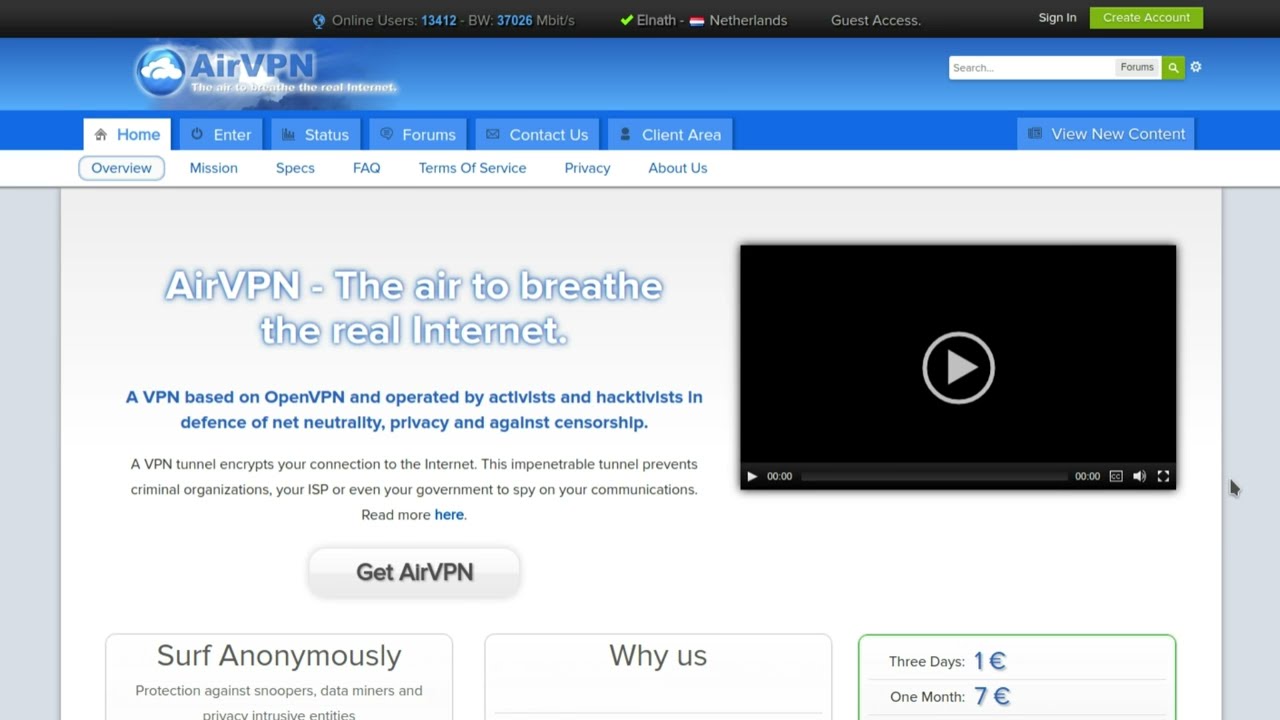Mute the video with the speaker icon
This screenshot has height=720, width=1280.
point(1139,476)
